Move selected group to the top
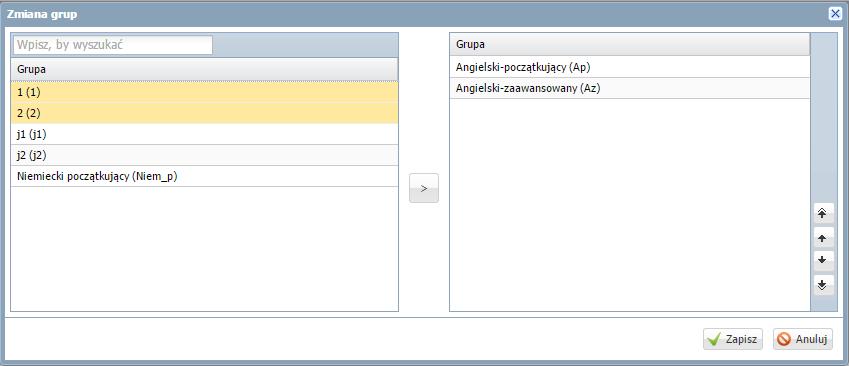The height and width of the screenshot is (366, 849). [x=823, y=213]
